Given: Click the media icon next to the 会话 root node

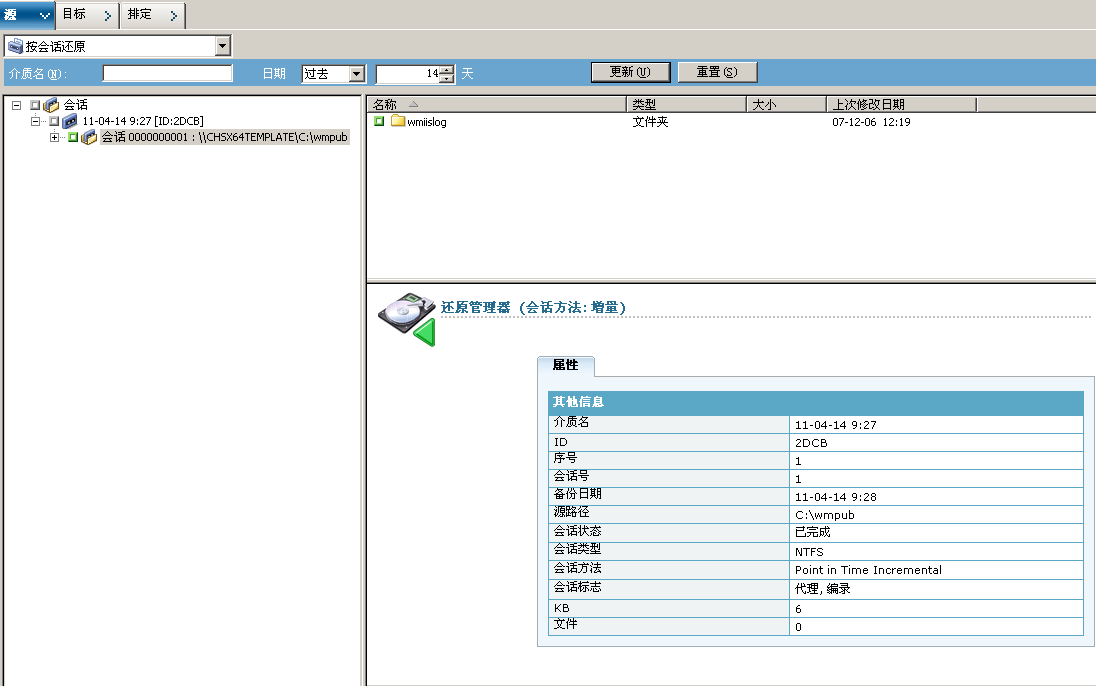Looking at the screenshot, I should (49, 104).
